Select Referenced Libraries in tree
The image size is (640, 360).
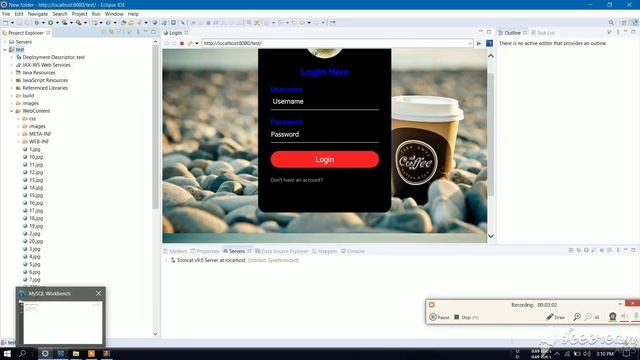[x=42, y=88]
